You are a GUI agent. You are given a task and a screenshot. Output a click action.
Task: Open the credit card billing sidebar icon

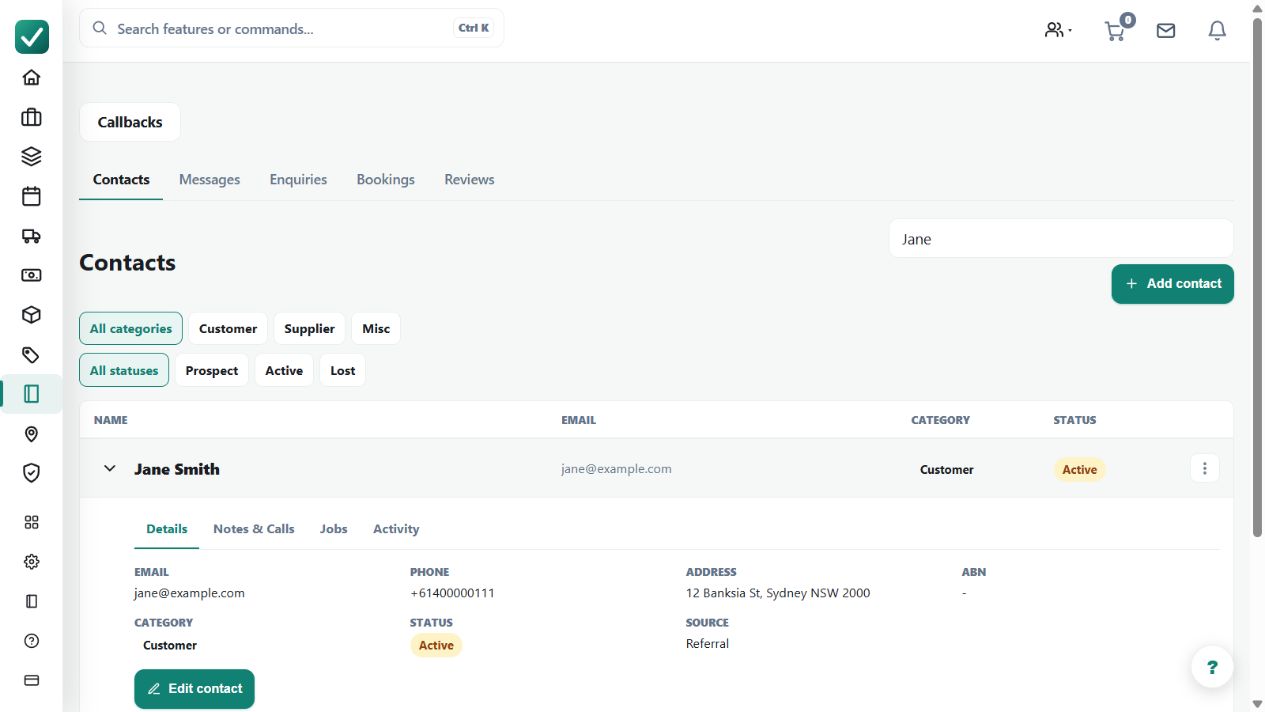pos(31,680)
